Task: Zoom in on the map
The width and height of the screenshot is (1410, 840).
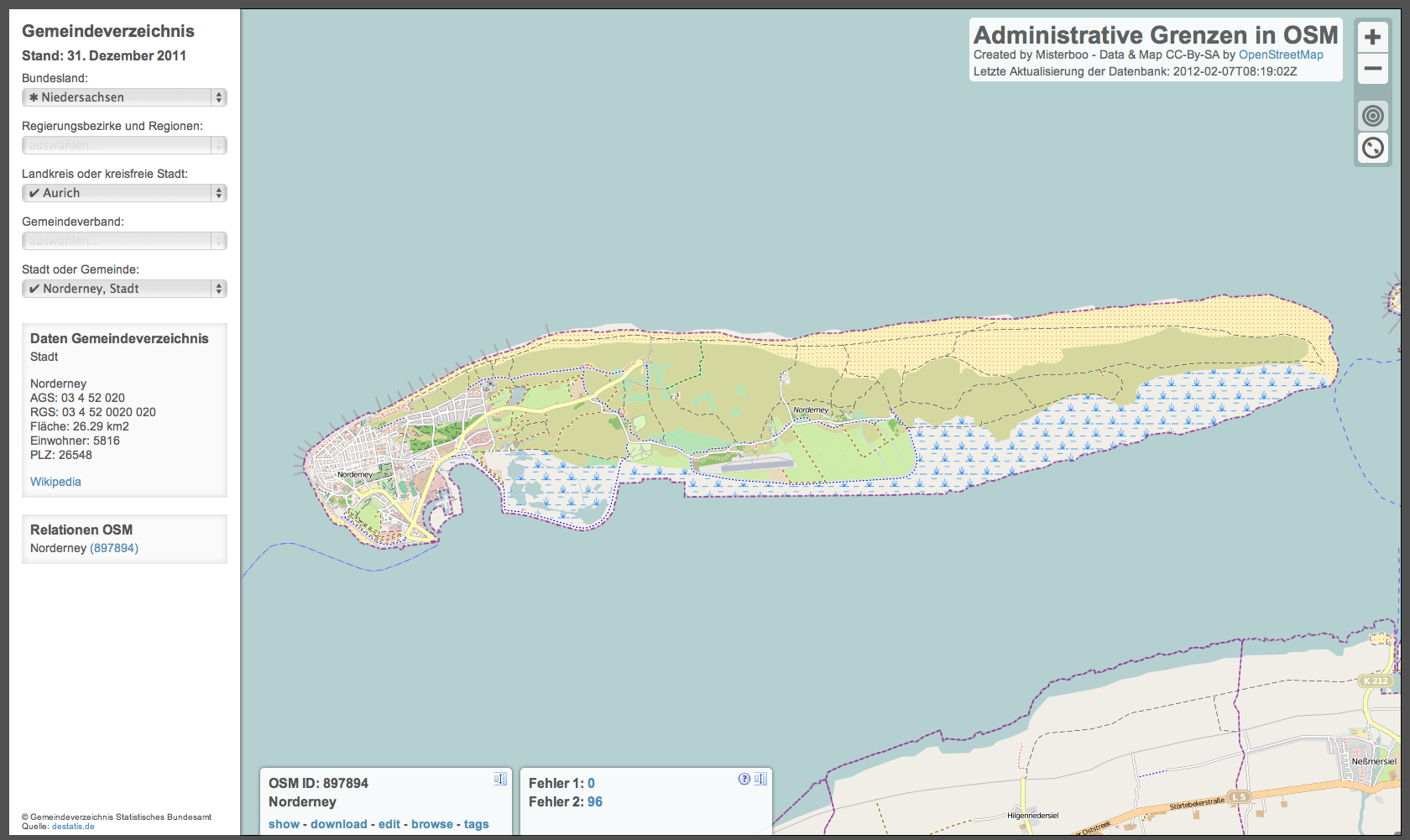Action: point(1372,38)
